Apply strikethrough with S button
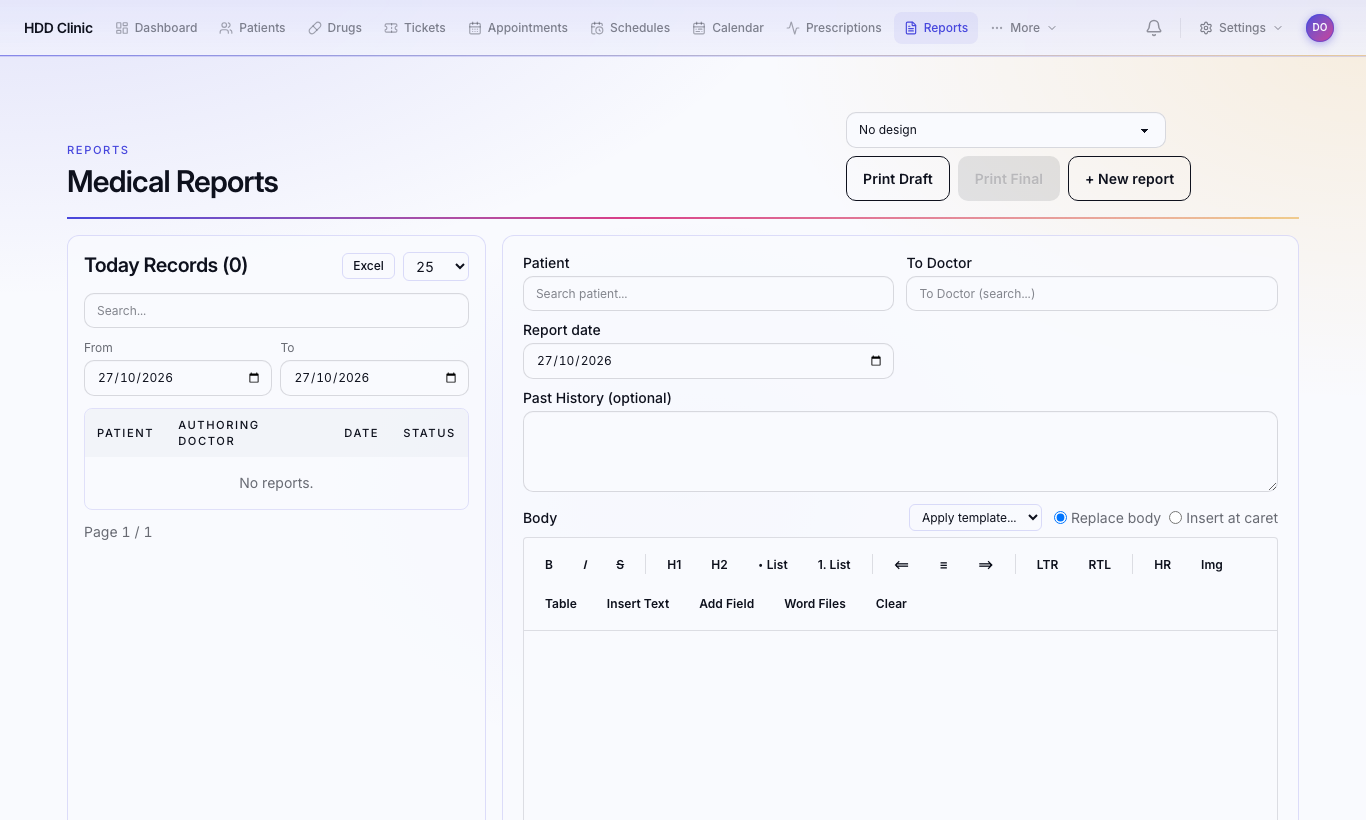The width and height of the screenshot is (1366, 820). (x=620, y=565)
